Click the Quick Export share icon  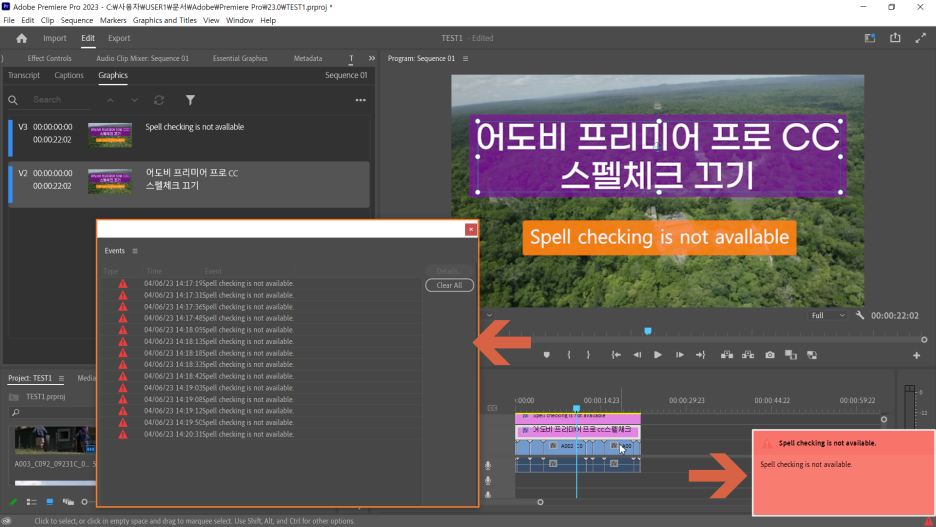tap(895, 38)
